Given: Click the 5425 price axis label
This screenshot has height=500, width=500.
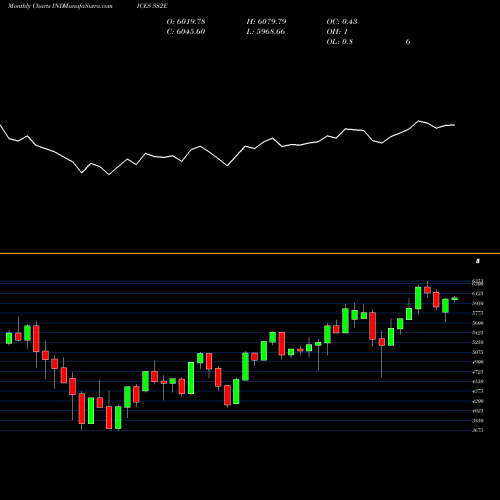Looking at the screenshot, I should tap(478, 333).
